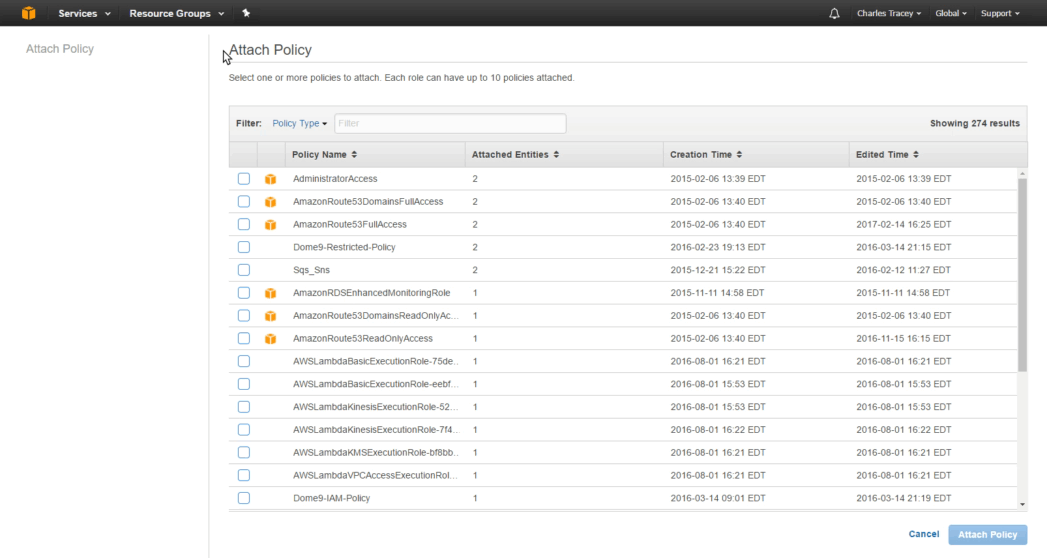
Task: Open the Global region dropdown
Action: (951, 13)
